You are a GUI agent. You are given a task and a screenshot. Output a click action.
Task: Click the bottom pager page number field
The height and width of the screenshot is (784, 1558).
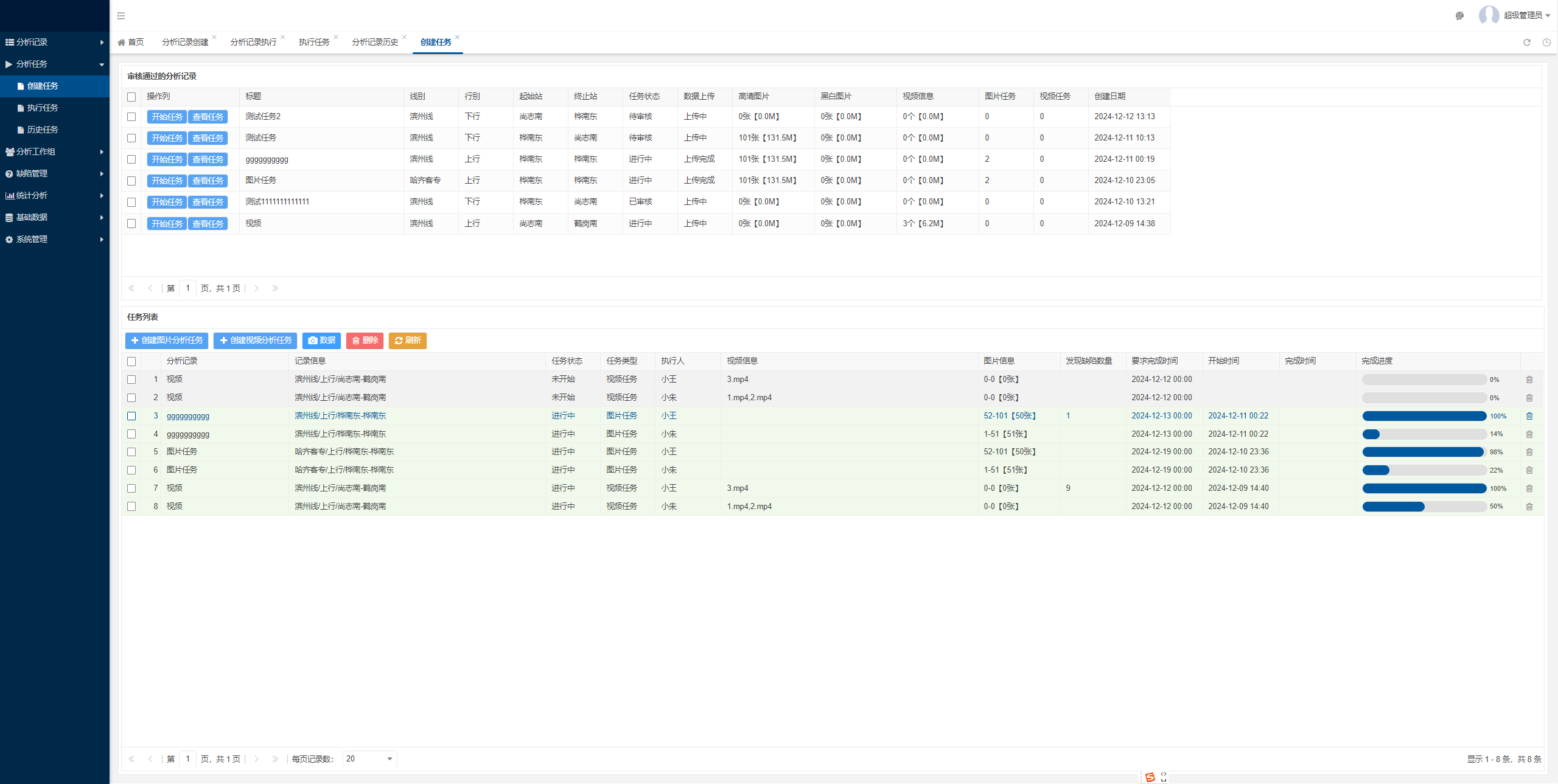click(187, 759)
